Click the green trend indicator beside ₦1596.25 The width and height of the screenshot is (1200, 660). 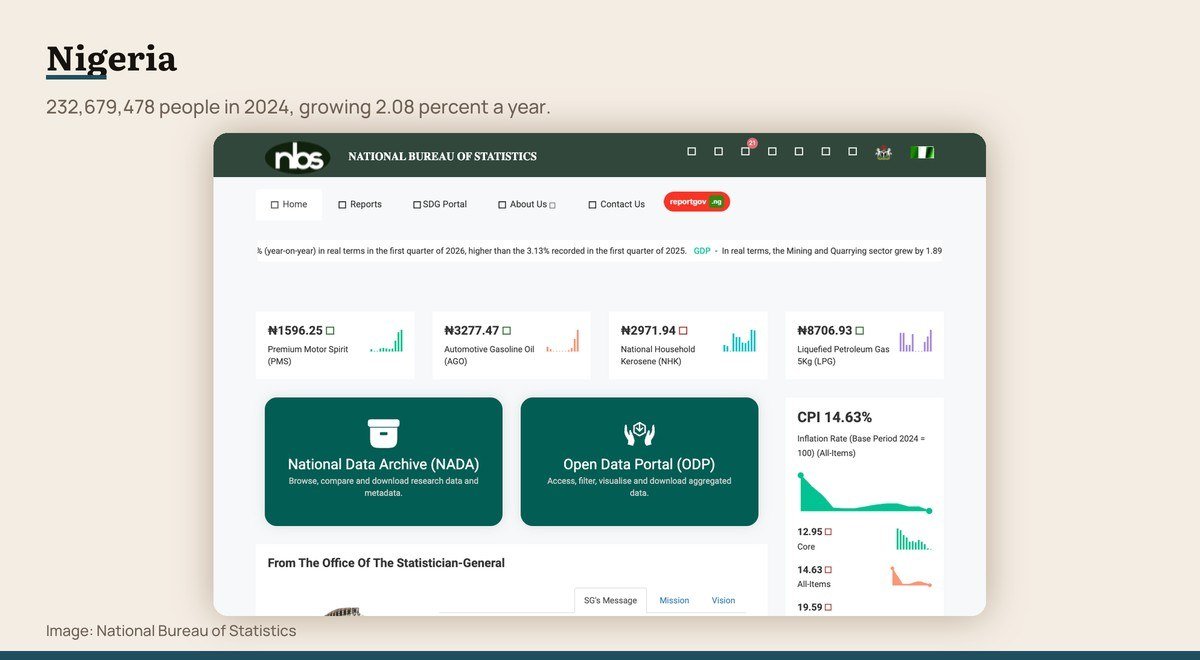click(x=330, y=330)
